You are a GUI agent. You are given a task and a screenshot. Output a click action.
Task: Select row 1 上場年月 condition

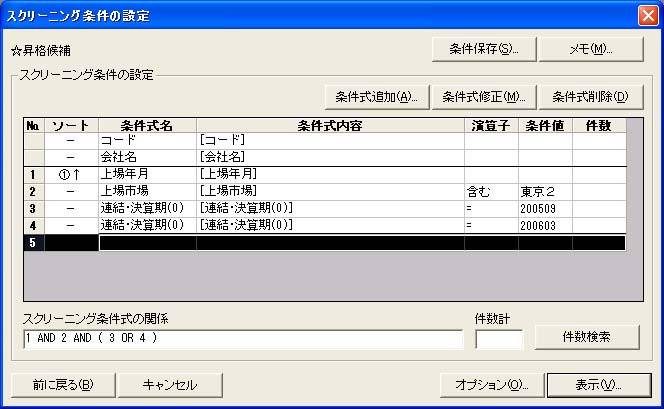pos(147,174)
